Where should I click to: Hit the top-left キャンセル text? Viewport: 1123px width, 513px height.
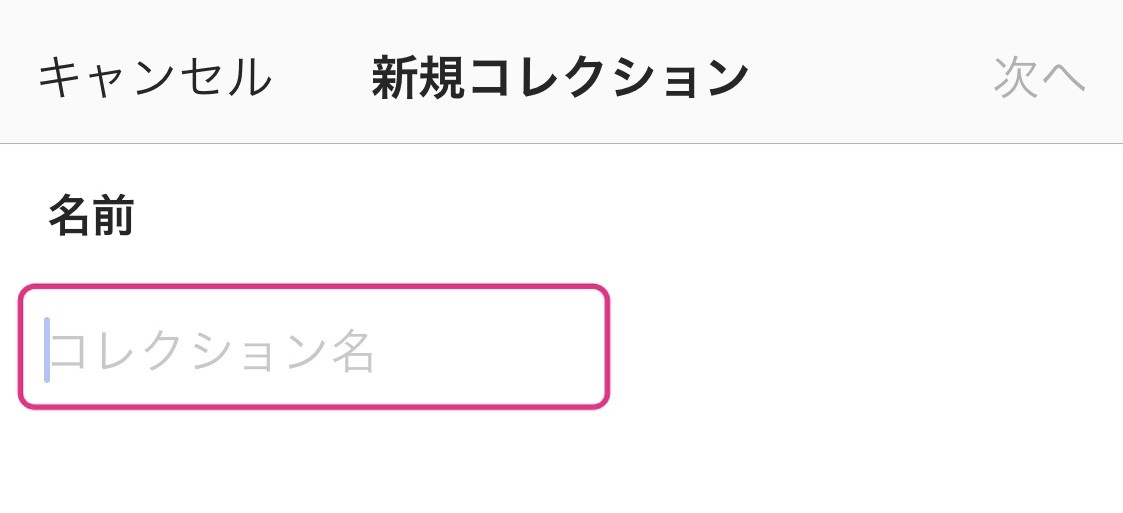click(x=155, y=78)
